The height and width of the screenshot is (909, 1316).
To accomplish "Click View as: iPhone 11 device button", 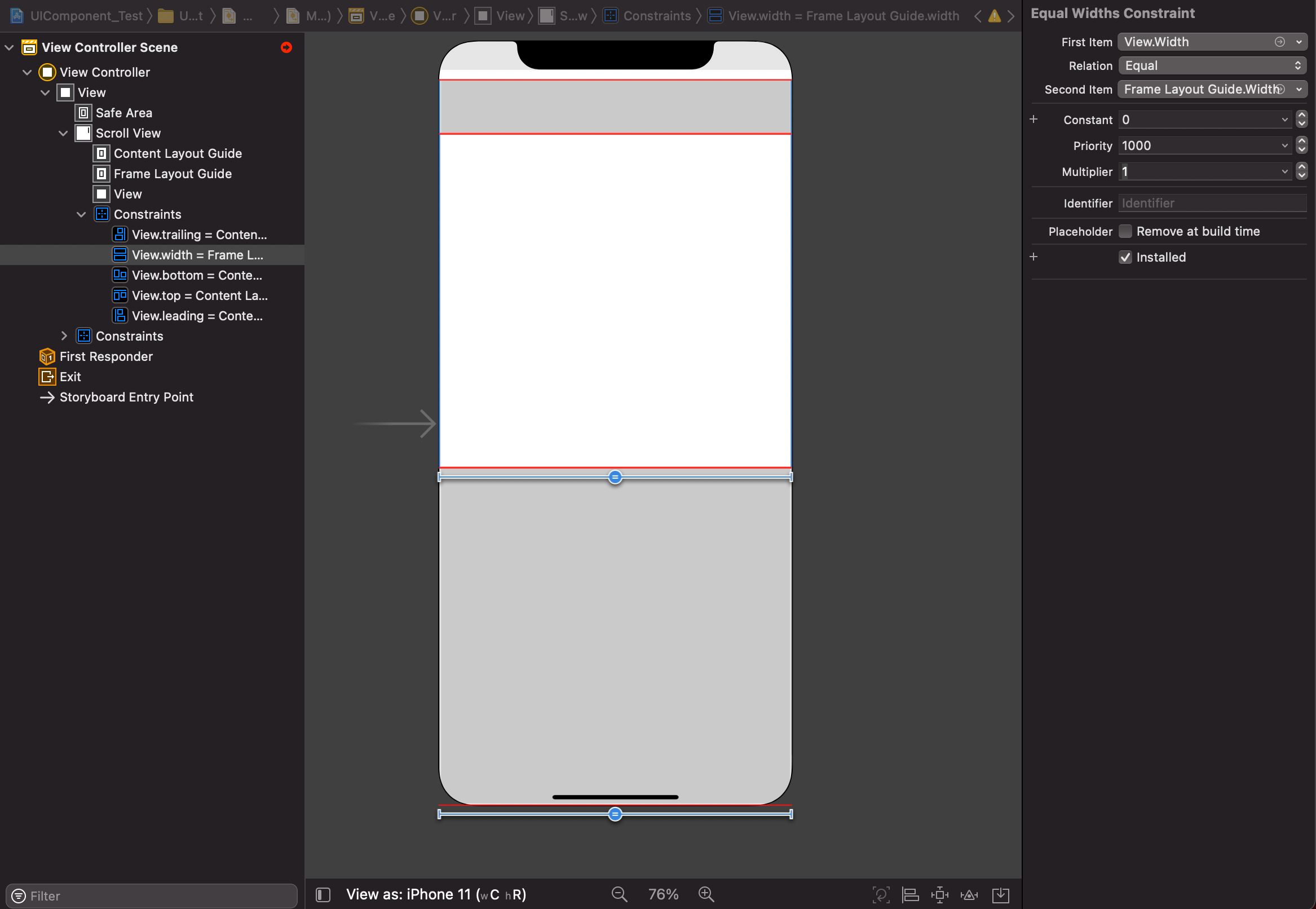I will [436, 894].
